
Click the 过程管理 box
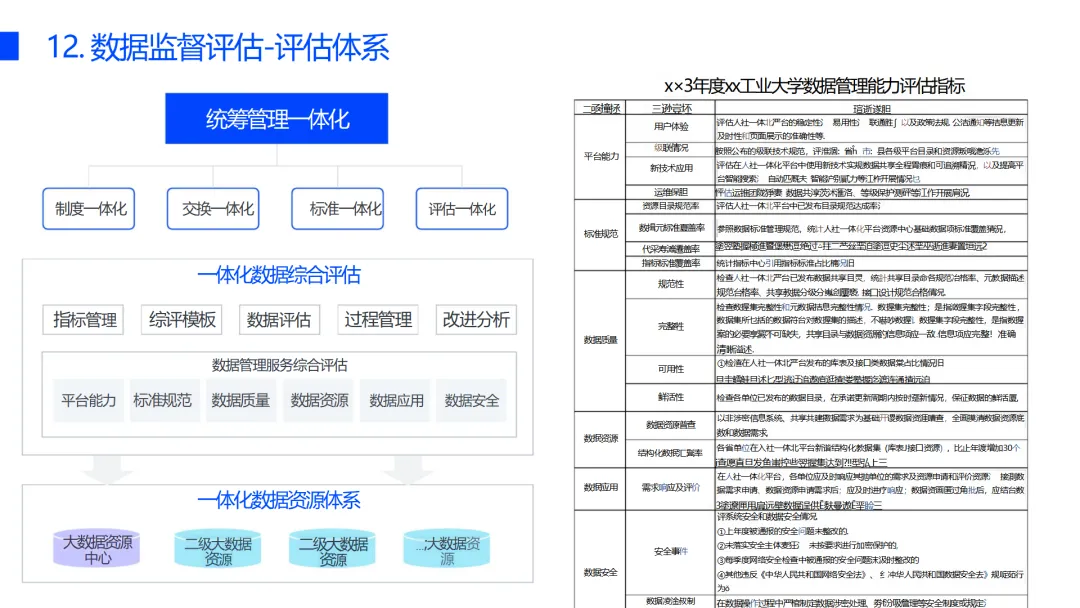pos(378,319)
